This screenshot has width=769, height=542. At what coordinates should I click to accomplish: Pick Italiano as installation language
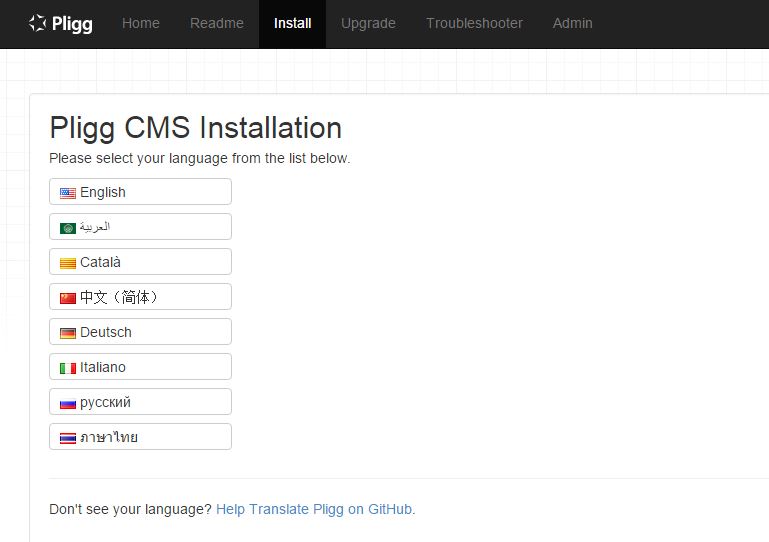(x=140, y=367)
